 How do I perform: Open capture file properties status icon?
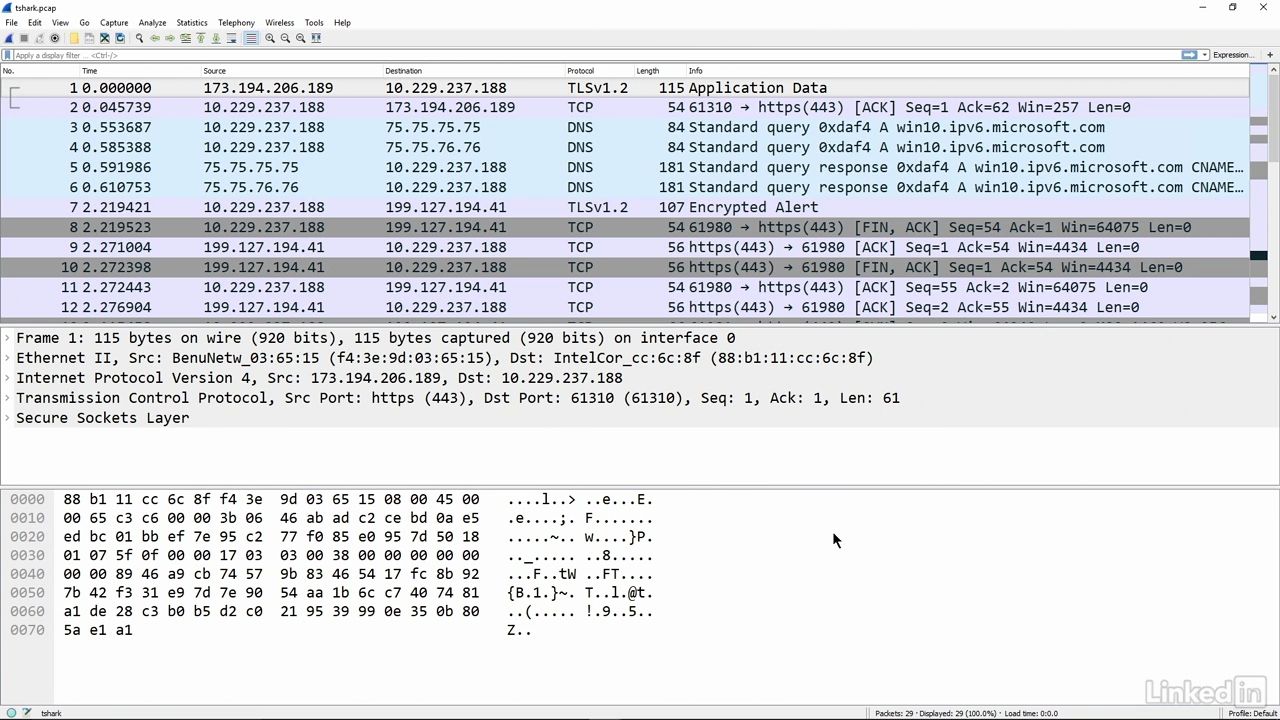click(x=26, y=713)
